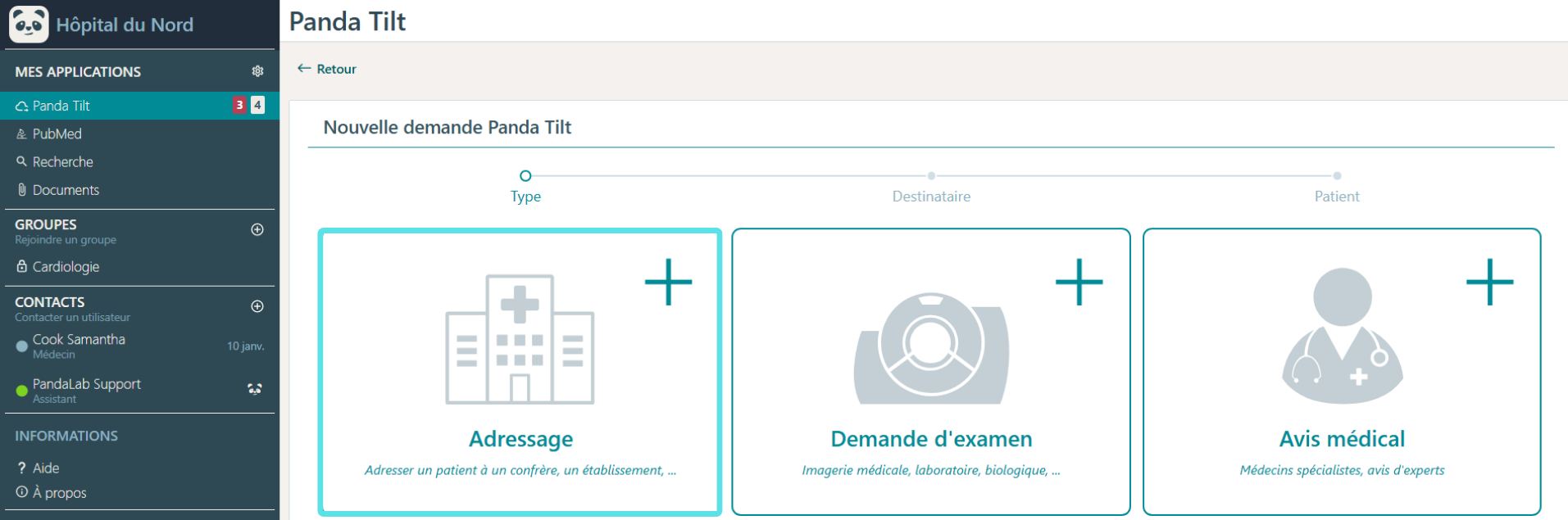Select the Type step marker
The height and width of the screenshot is (520, 1568).
click(x=525, y=175)
